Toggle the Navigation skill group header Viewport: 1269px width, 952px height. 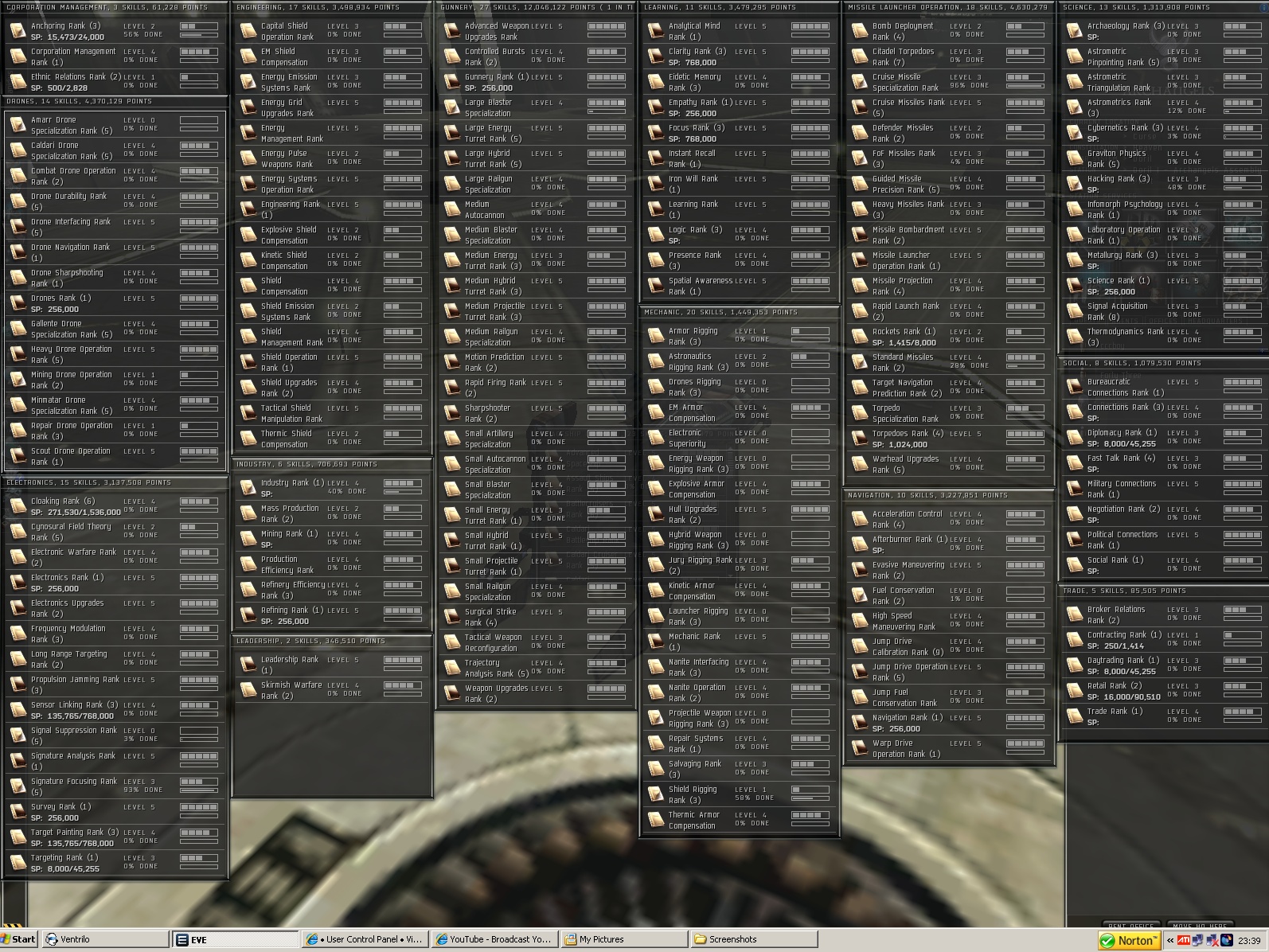[x=950, y=495]
